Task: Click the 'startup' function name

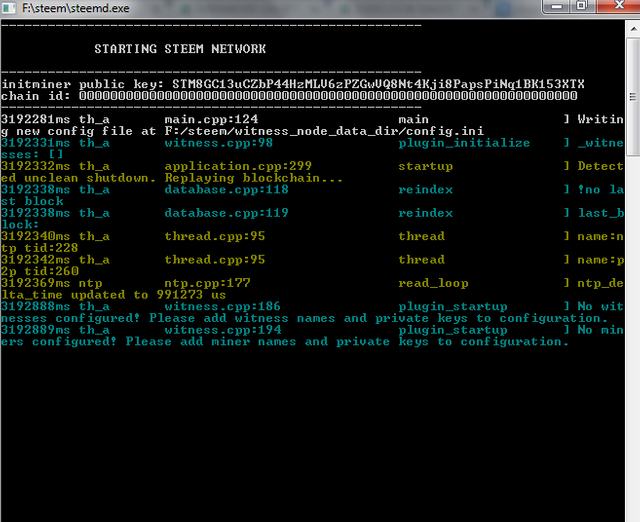Action: point(425,166)
